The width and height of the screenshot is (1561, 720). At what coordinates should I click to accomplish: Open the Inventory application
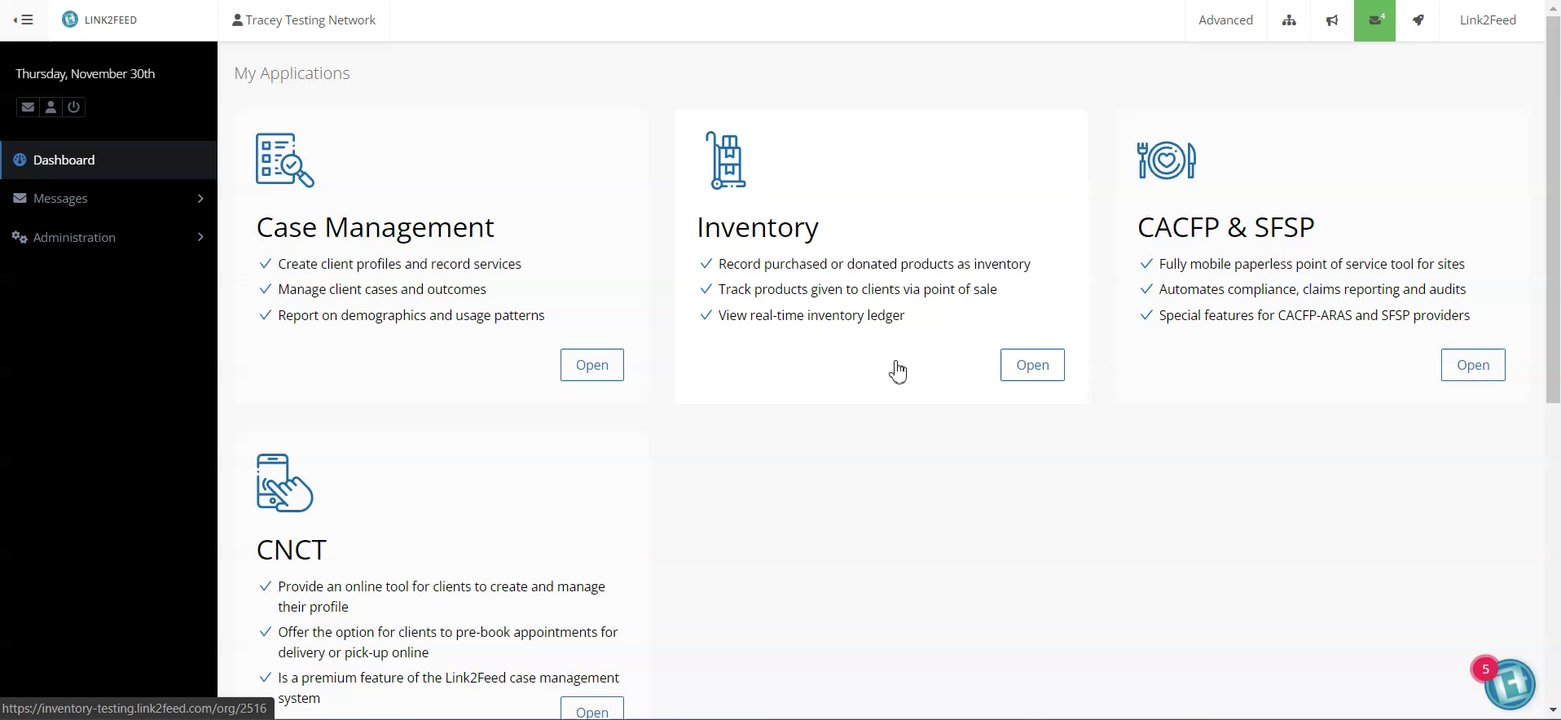tap(1032, 365)
